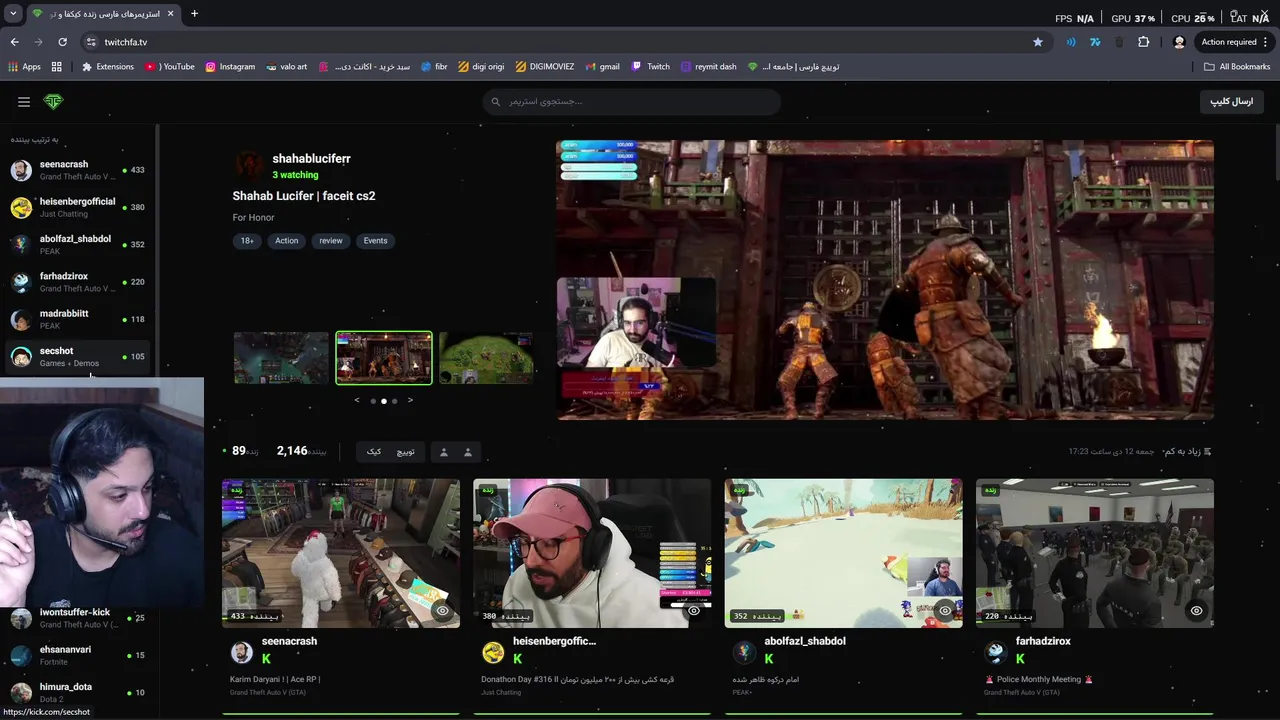Open the Apps bookmarks shortcut
Image resolution: width=1280 pixels, height=720 pixels.
(25, 67)
